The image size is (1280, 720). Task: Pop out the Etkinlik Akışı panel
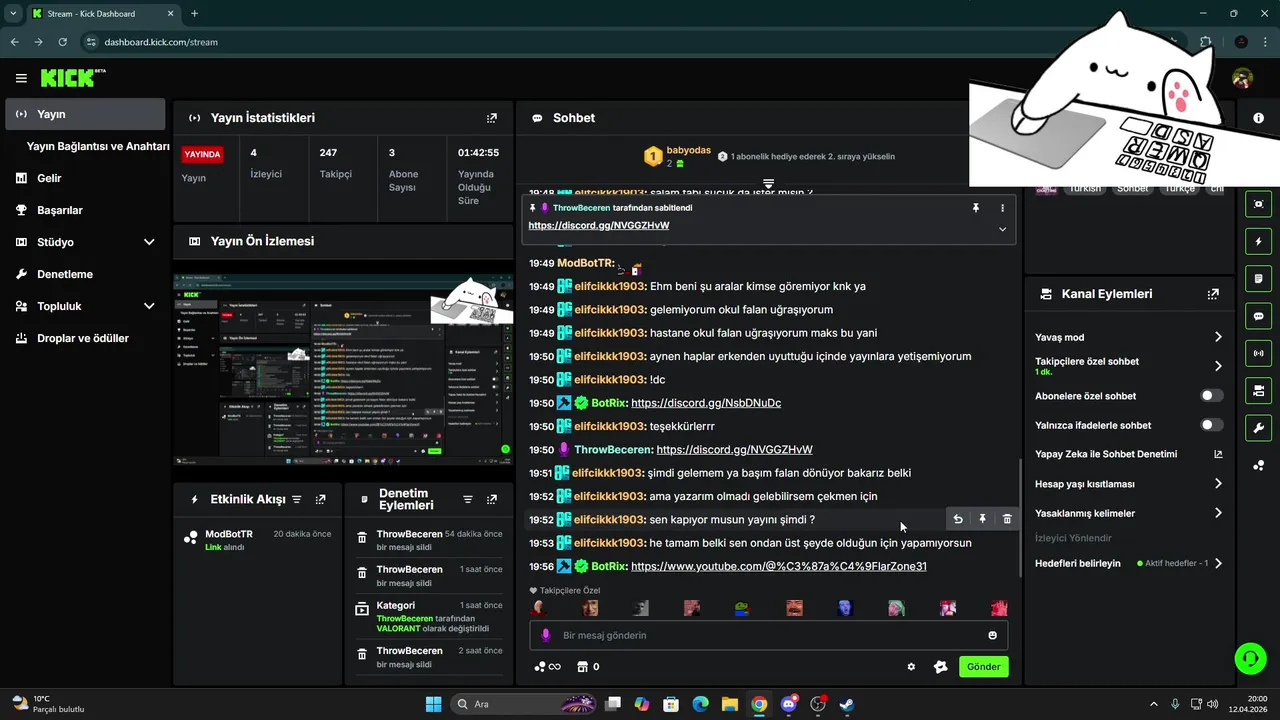tap(320, 499)
